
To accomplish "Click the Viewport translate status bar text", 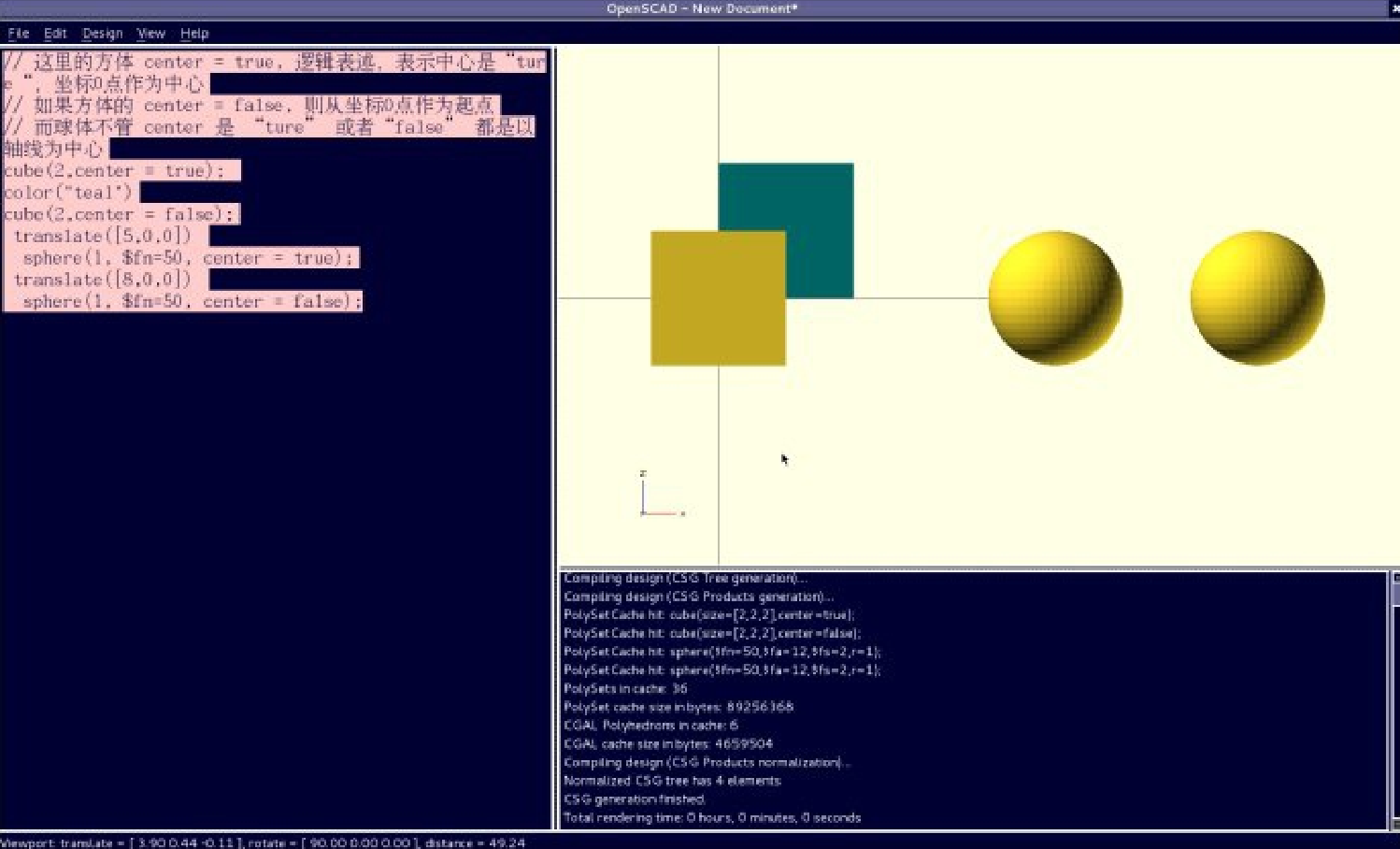I will (262, 842).
